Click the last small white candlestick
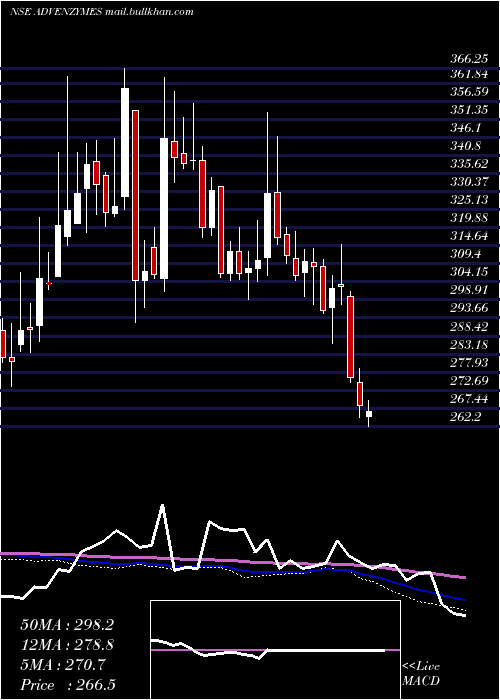The height and width of the screenshot is (700, 500). [x=369, y=414]
